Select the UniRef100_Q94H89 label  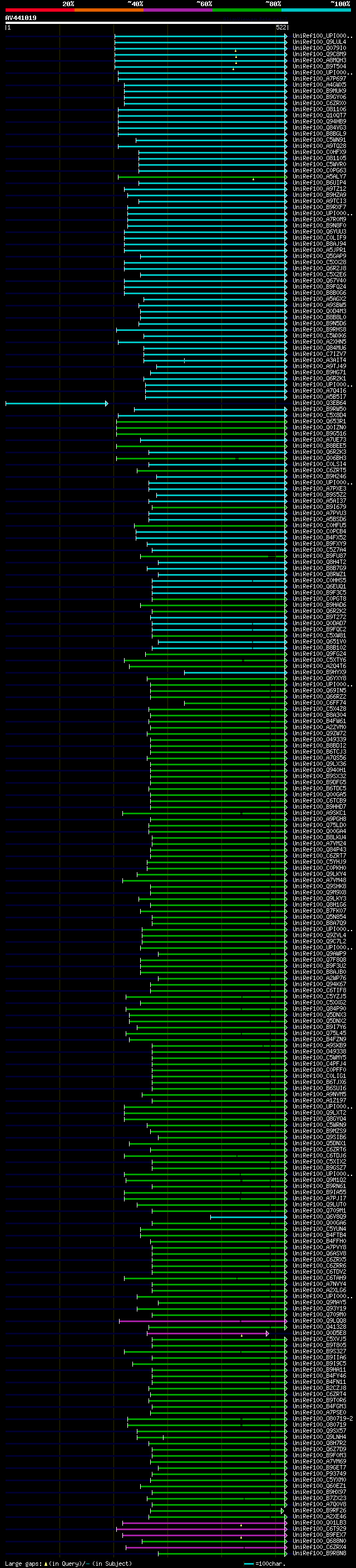click(x=319, y=121)
